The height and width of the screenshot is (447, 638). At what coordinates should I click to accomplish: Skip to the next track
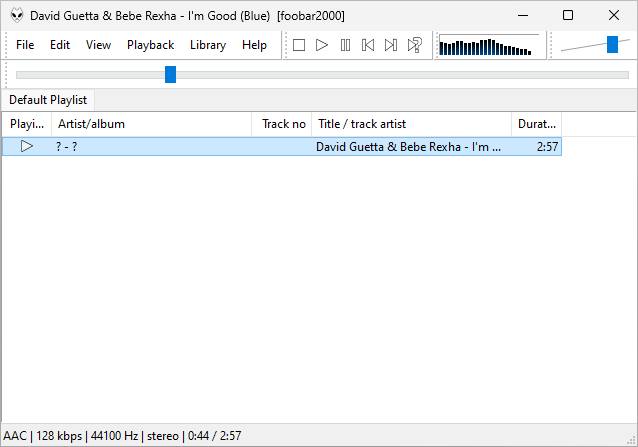tap(391, 45)
